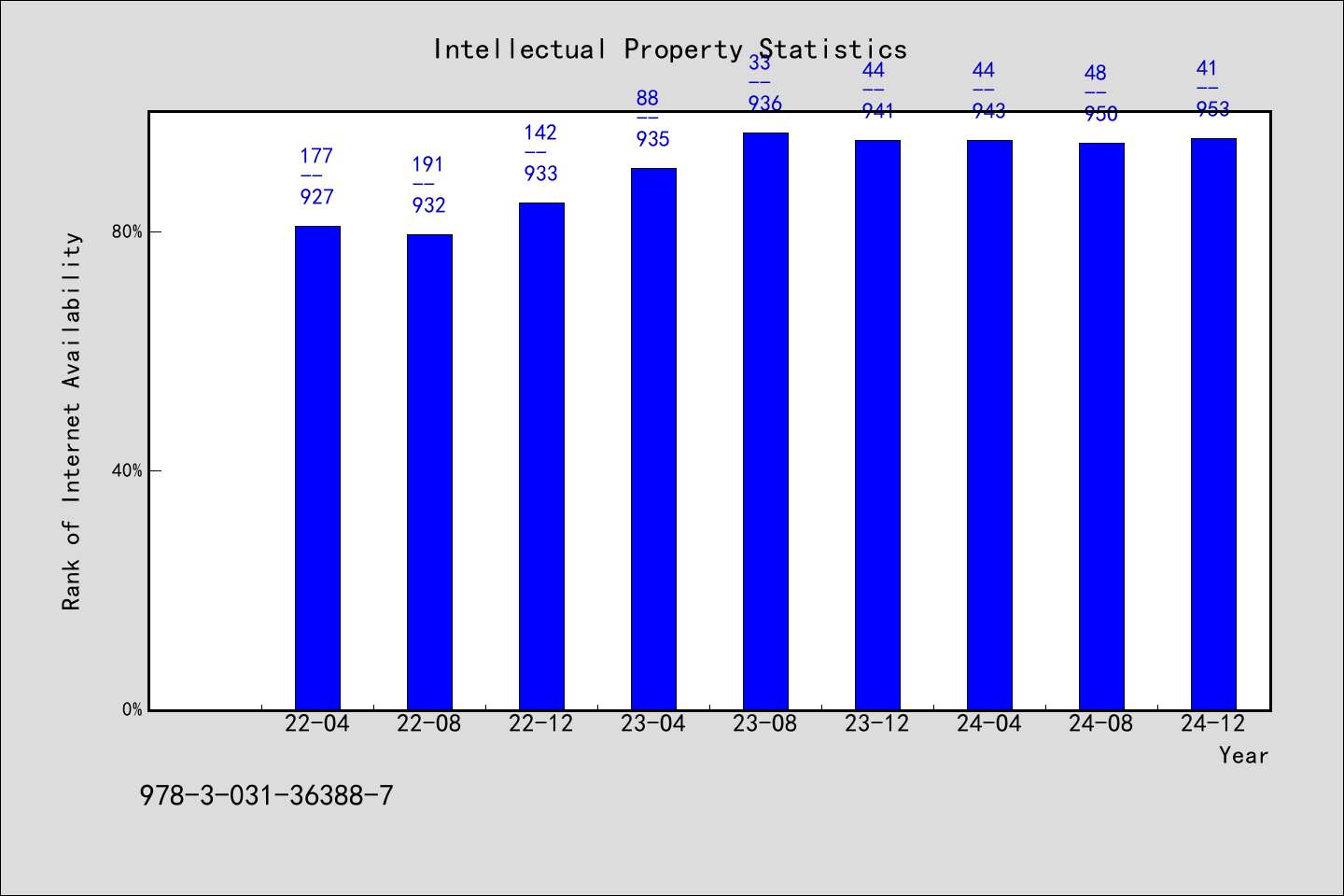Image resolution: width=1344 pixels, height=896 pixels.
Task: Click the 23-04 axis label
Action: tap(653, 724)
